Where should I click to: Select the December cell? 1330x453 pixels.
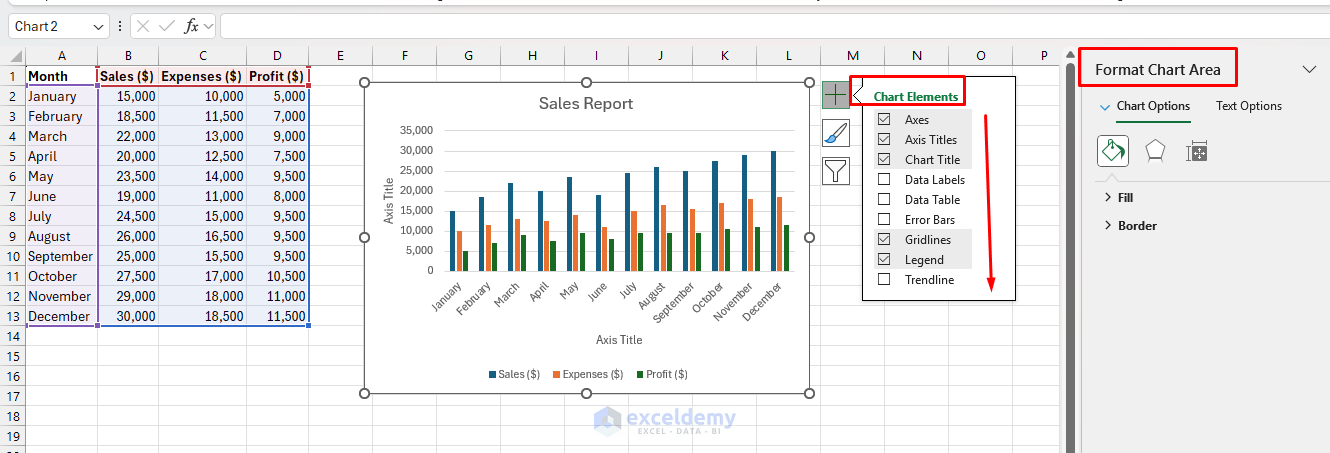tap(61, 316)
